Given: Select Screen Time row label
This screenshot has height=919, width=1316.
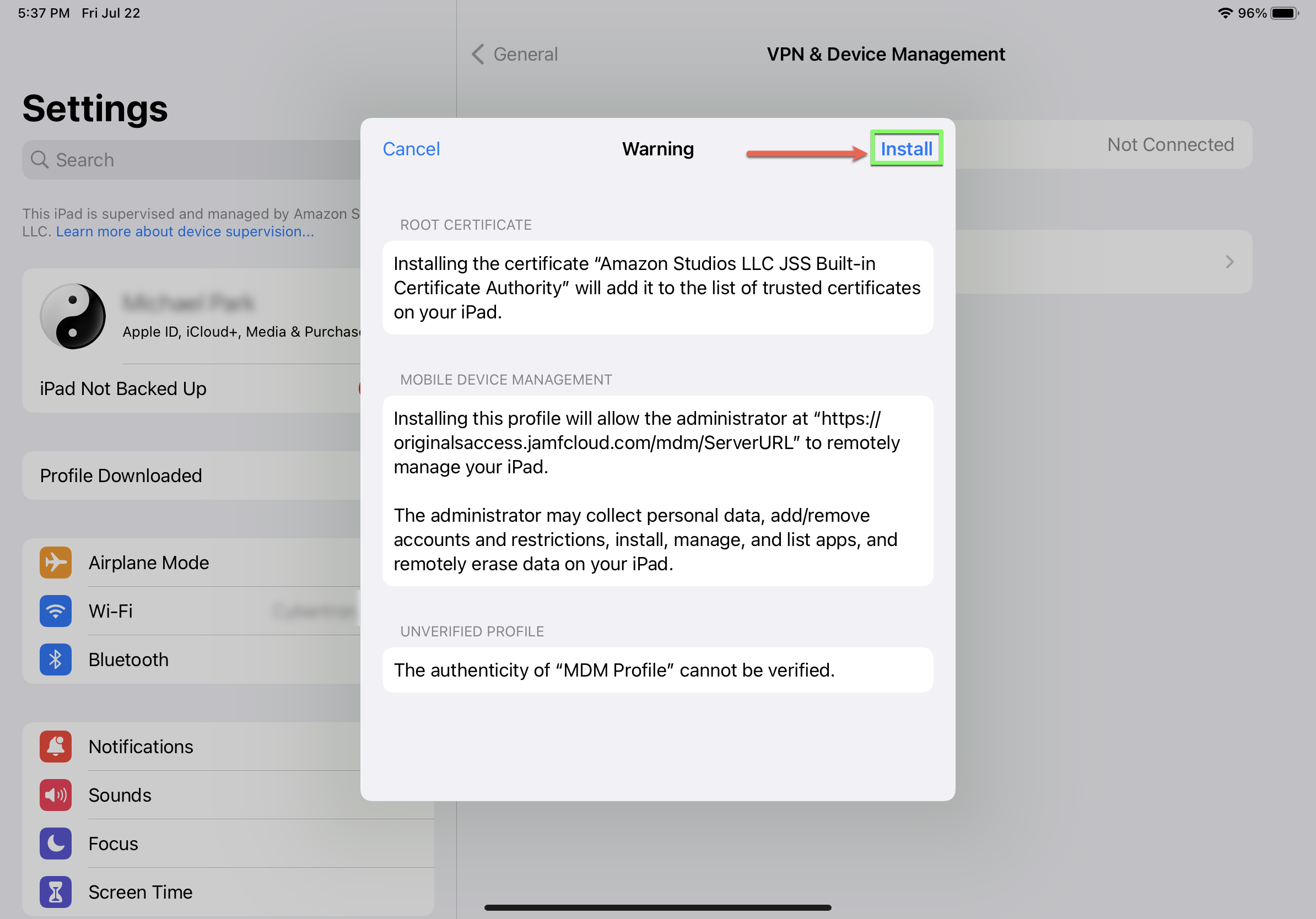Looking at the screenshot, I should click(141, 893).
